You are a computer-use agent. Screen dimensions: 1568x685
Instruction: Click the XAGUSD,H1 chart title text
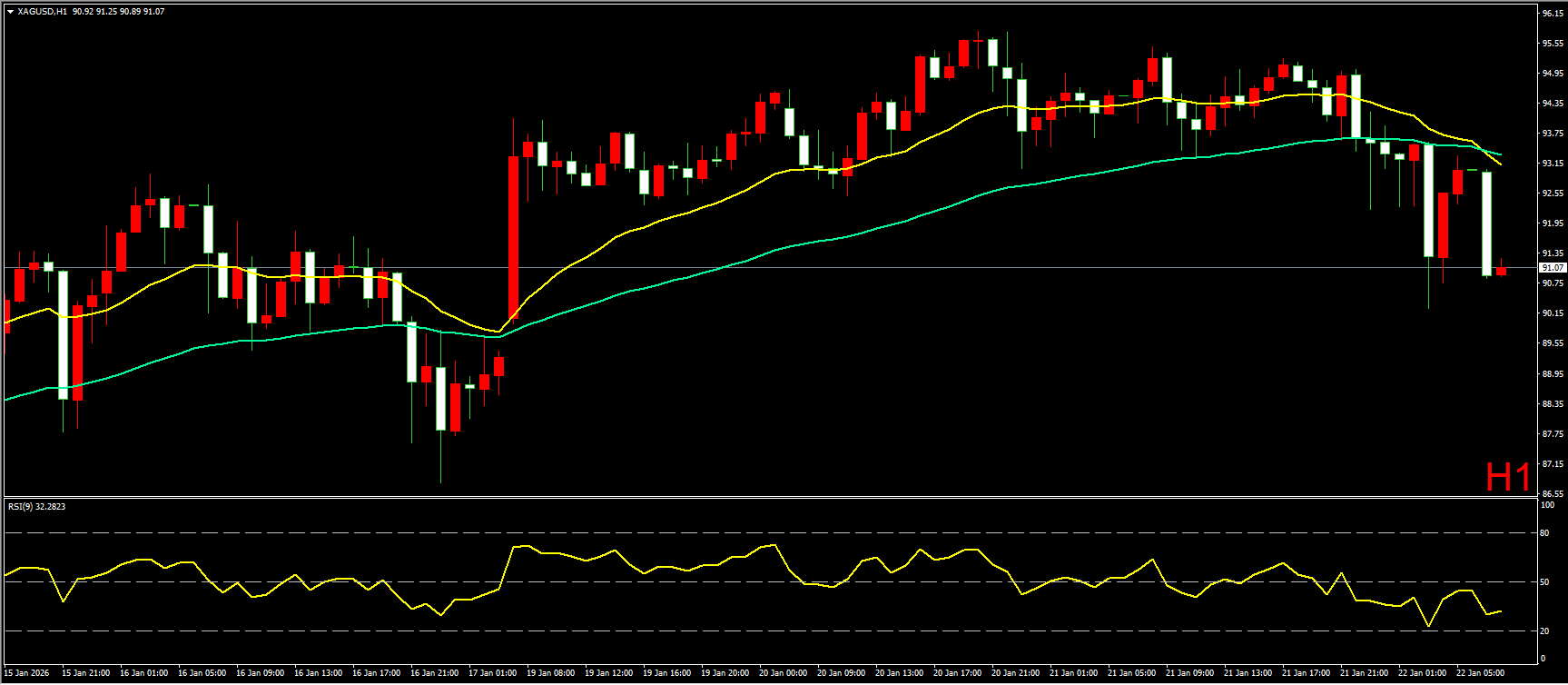[x=43, y=12]
